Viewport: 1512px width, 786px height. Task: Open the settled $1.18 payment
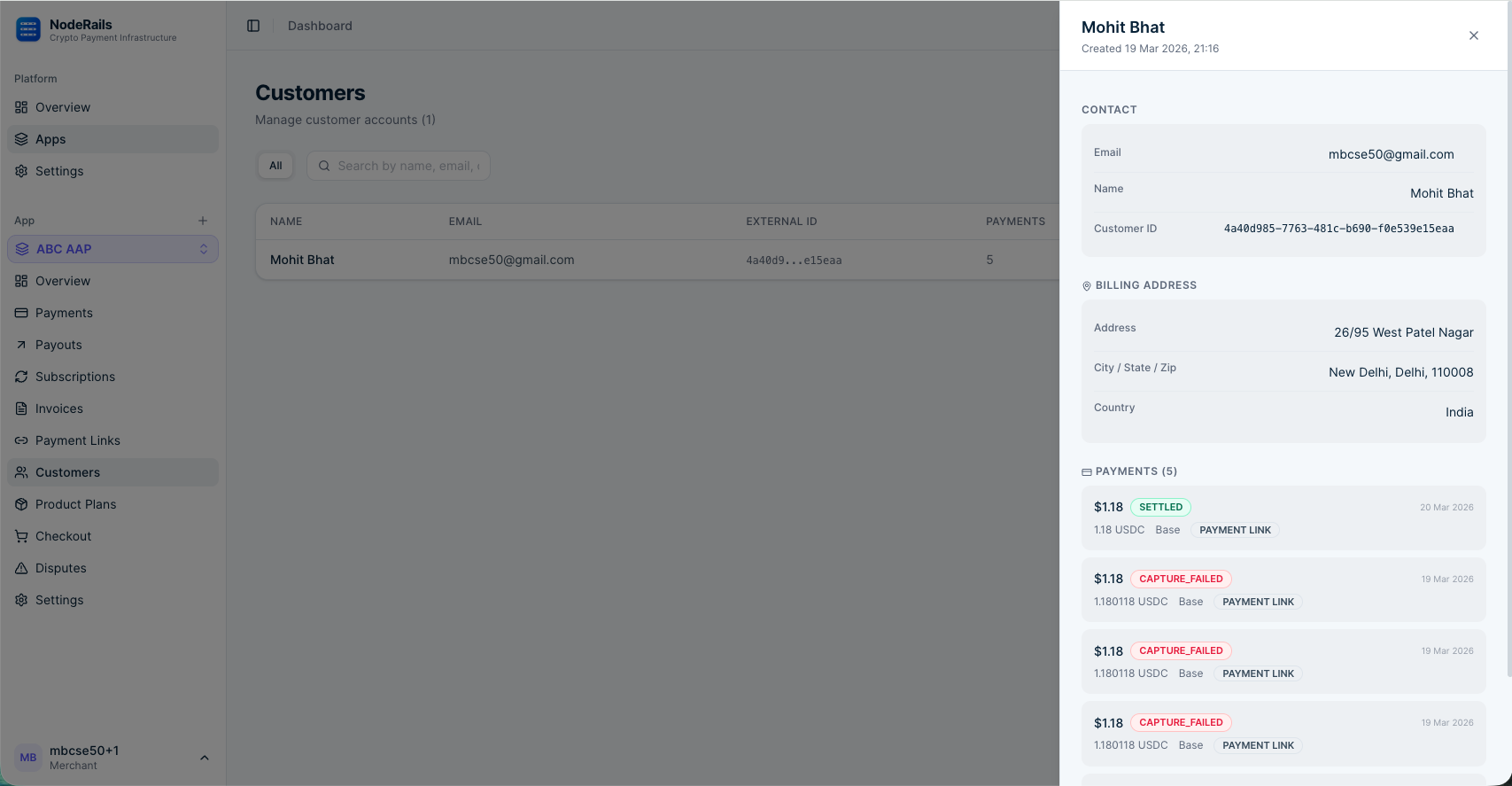tap(1283, 518)
